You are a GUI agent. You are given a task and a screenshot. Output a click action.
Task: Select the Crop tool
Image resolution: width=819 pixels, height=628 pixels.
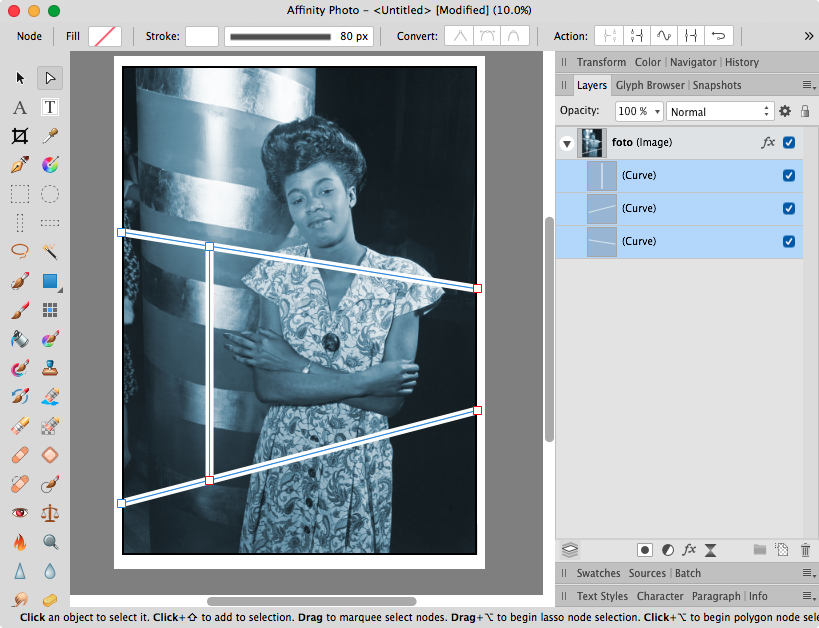20,136
